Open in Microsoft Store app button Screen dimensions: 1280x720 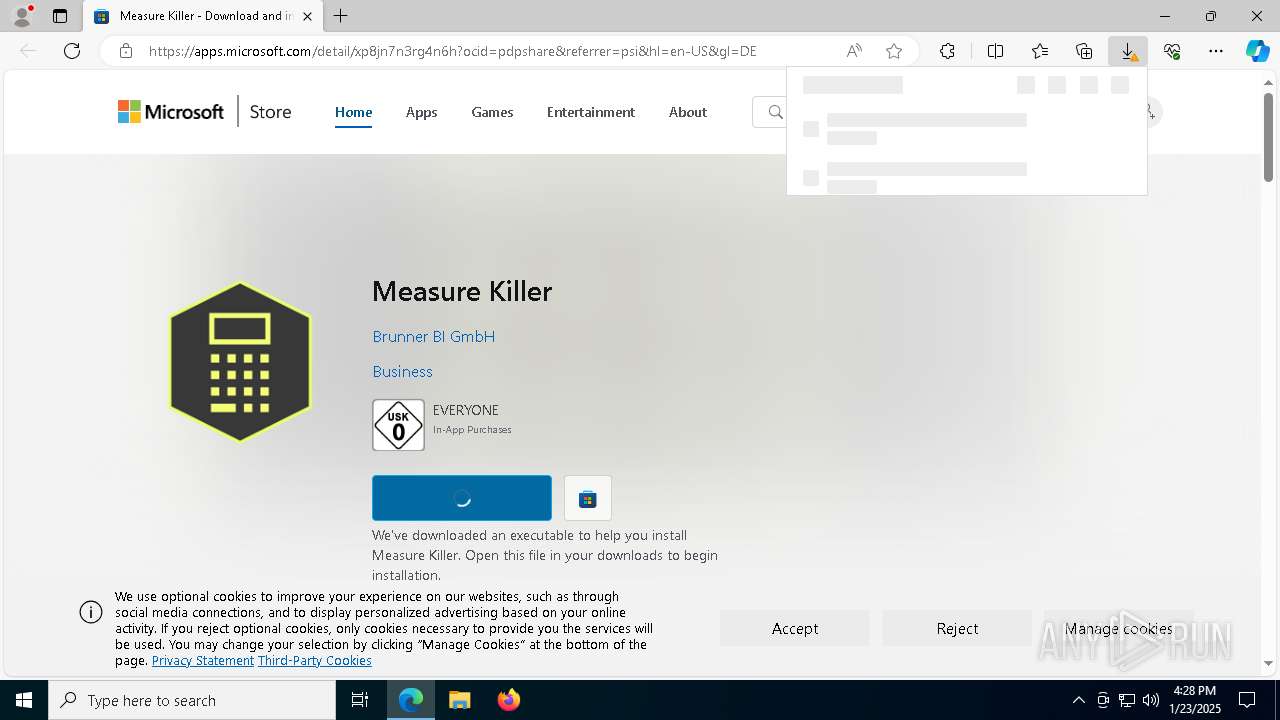pos(588,498)
